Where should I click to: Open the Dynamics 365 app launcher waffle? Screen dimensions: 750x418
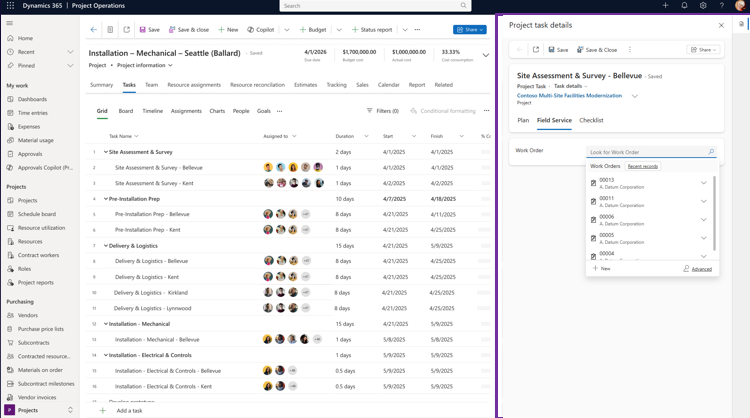[10, 6]
